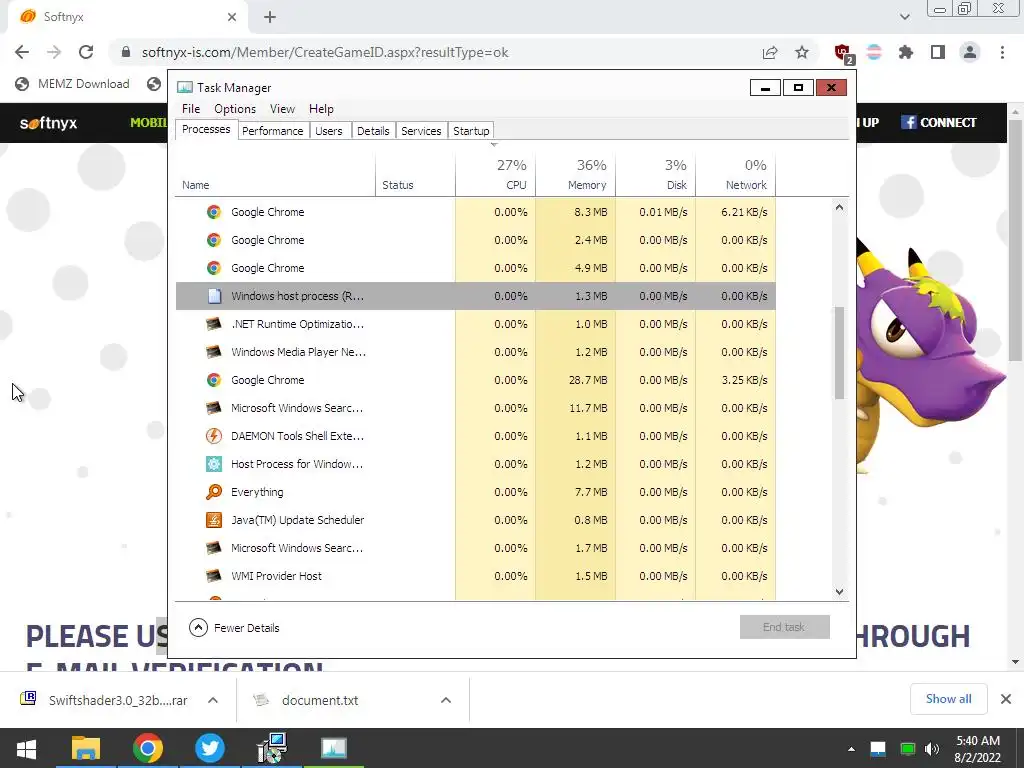Click Chrome icon using 28.7 MB memory
The height and width of the screenshot is (768, 1024).
tap(214, 380)
